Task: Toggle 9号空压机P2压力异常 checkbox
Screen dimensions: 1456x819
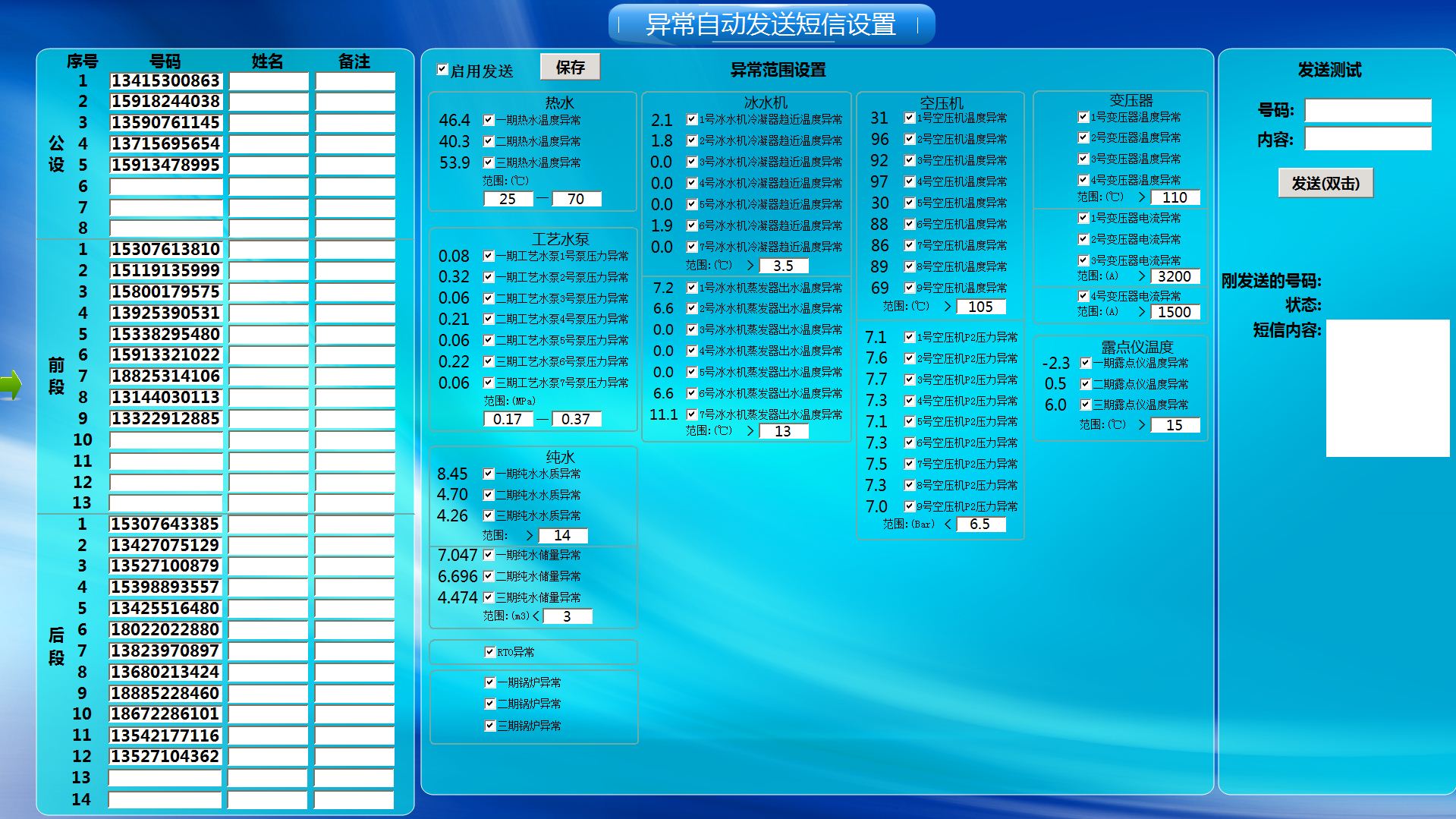Action: [x=909, y=506]
